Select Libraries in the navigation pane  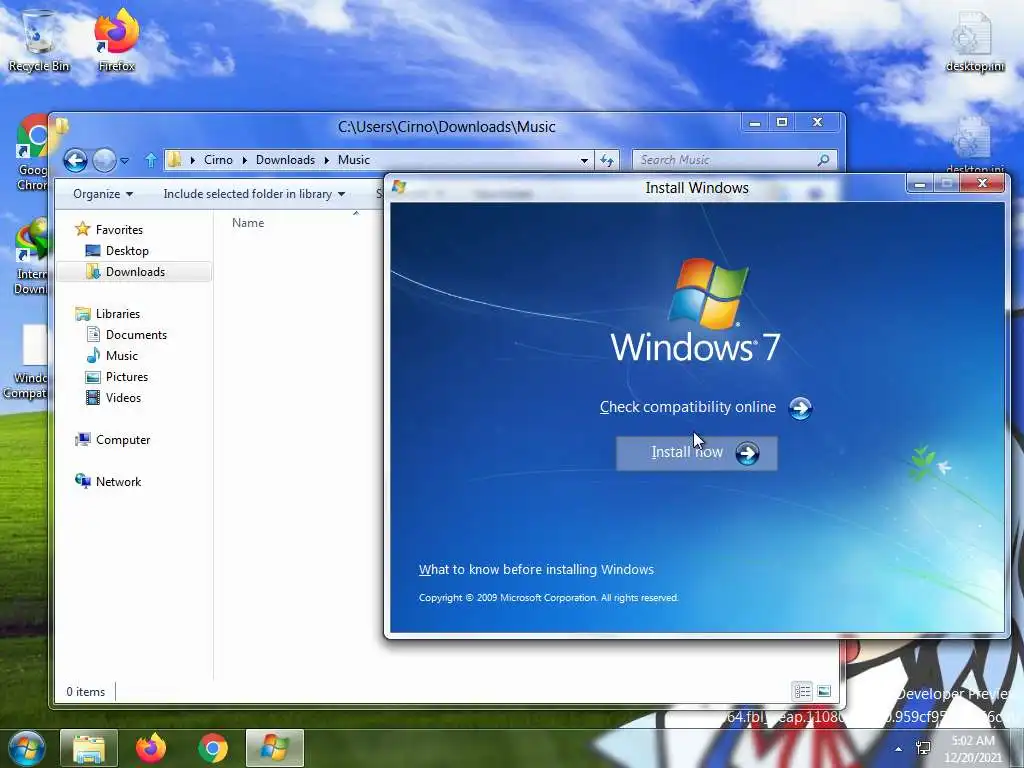point(118,313)
